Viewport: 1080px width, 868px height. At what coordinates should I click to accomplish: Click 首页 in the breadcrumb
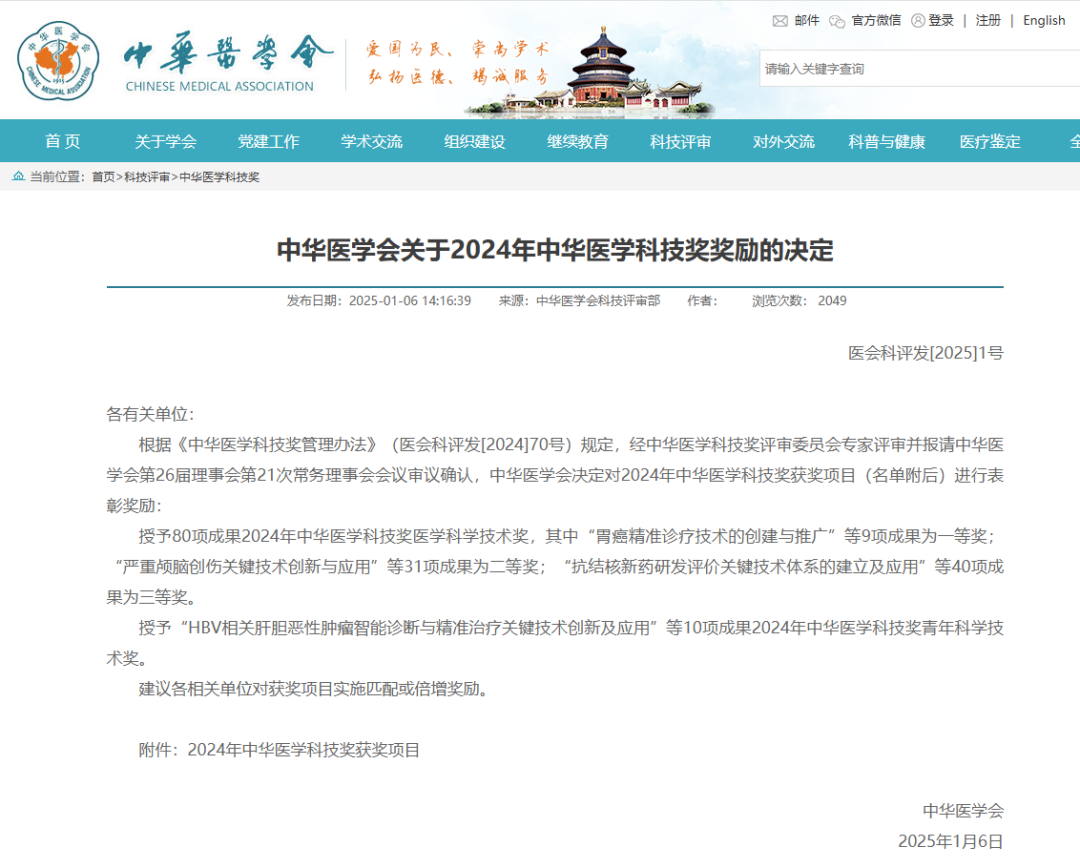click(103, 177)
